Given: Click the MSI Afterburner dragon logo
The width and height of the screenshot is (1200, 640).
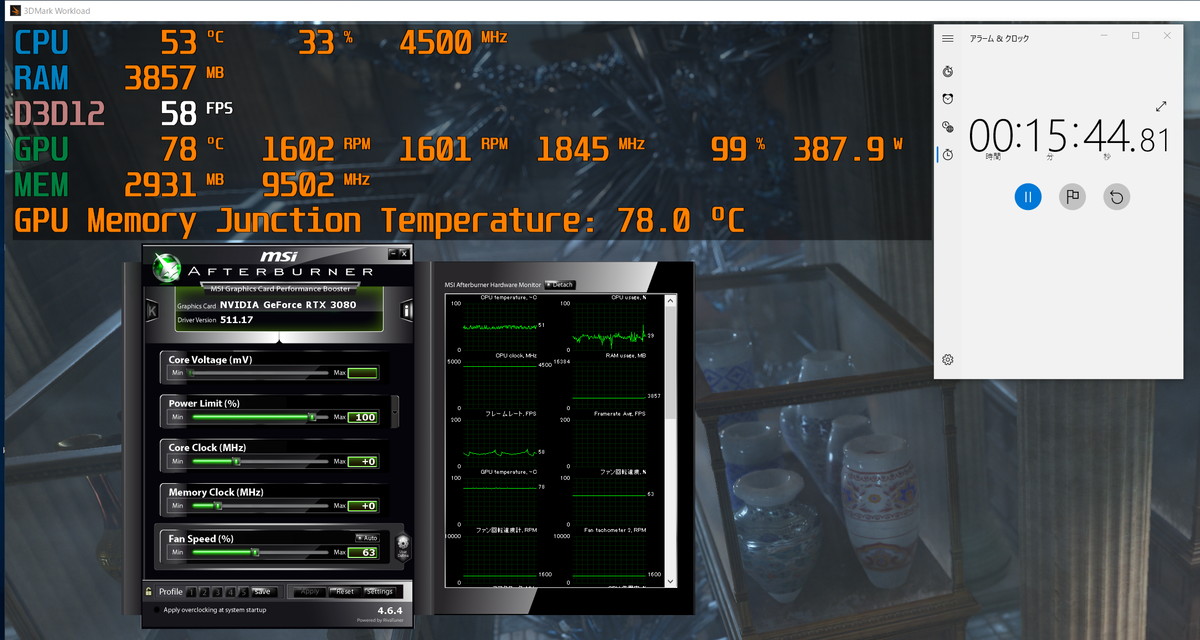Looking at the screenshot, I should [x=167, y=268].
